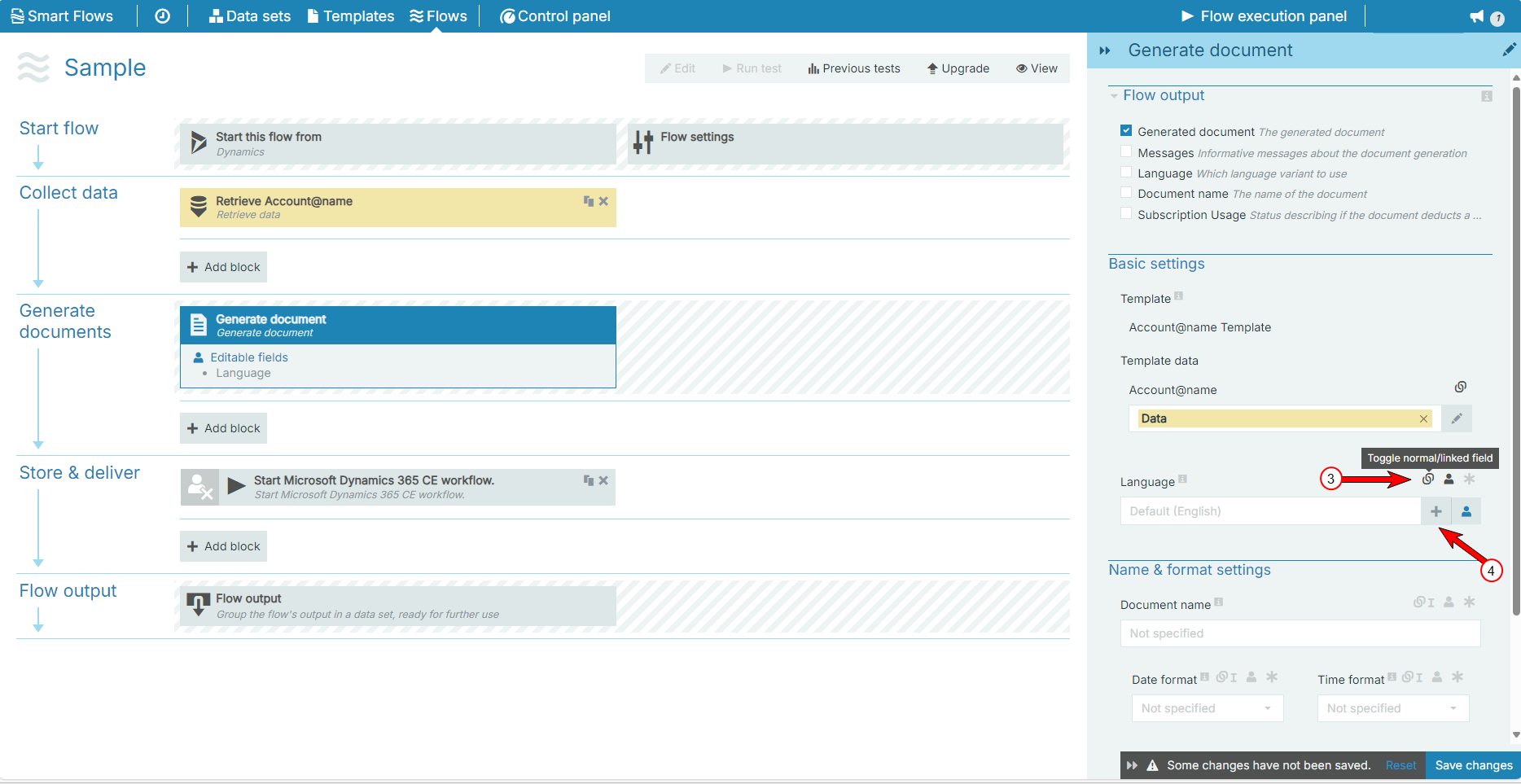
Task: Click the announcements megaphone icon
Action: click(x=1476, y=17)
